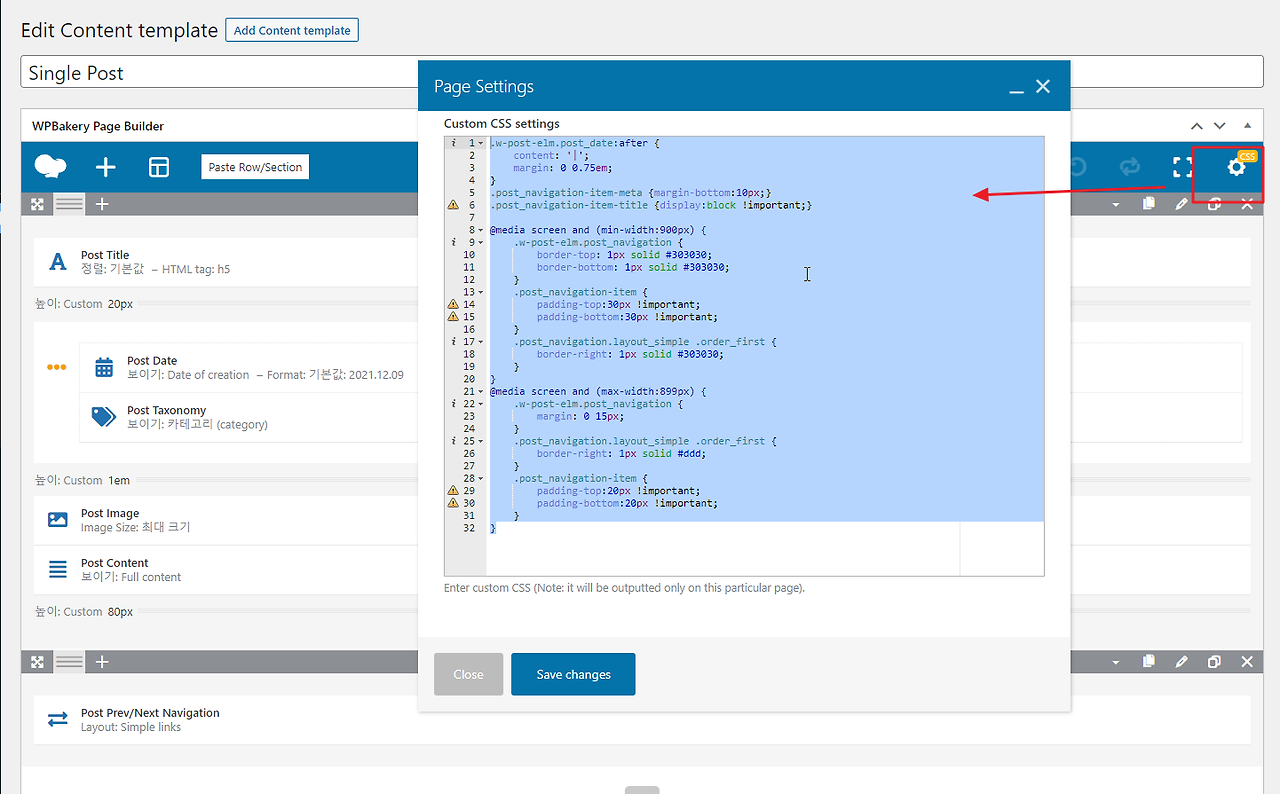This screenshot has height=794, width=1280.
Task: Click the warning icon on CSS line 14
Action: 453,304
